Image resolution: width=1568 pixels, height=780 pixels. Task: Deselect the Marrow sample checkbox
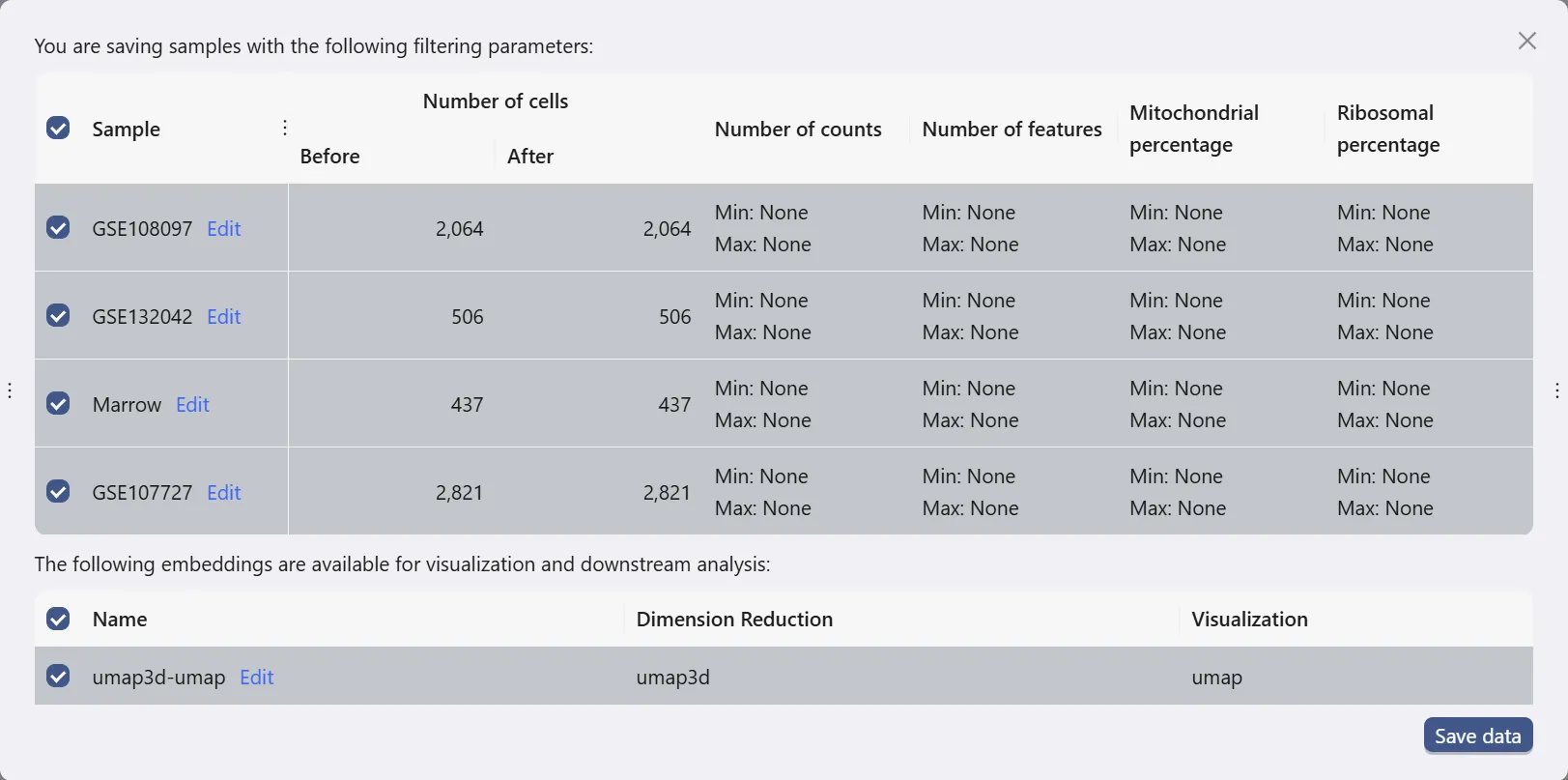pyautogui.click(x=58, y=404)
